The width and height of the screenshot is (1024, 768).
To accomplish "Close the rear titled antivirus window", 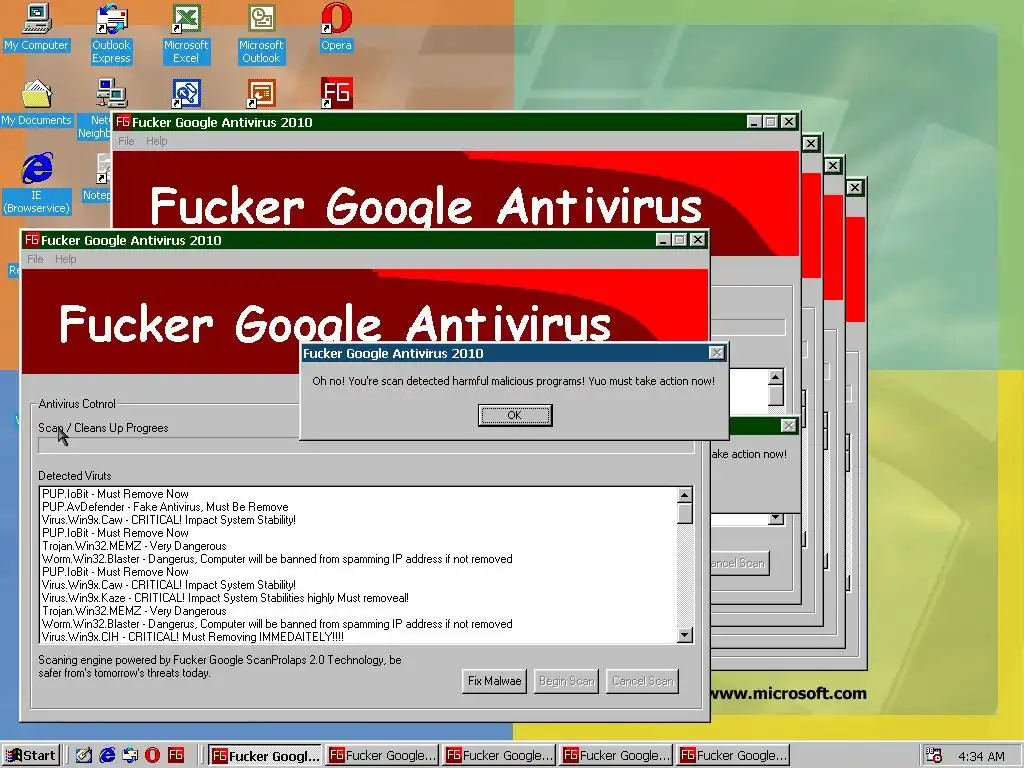I will 790,121.
